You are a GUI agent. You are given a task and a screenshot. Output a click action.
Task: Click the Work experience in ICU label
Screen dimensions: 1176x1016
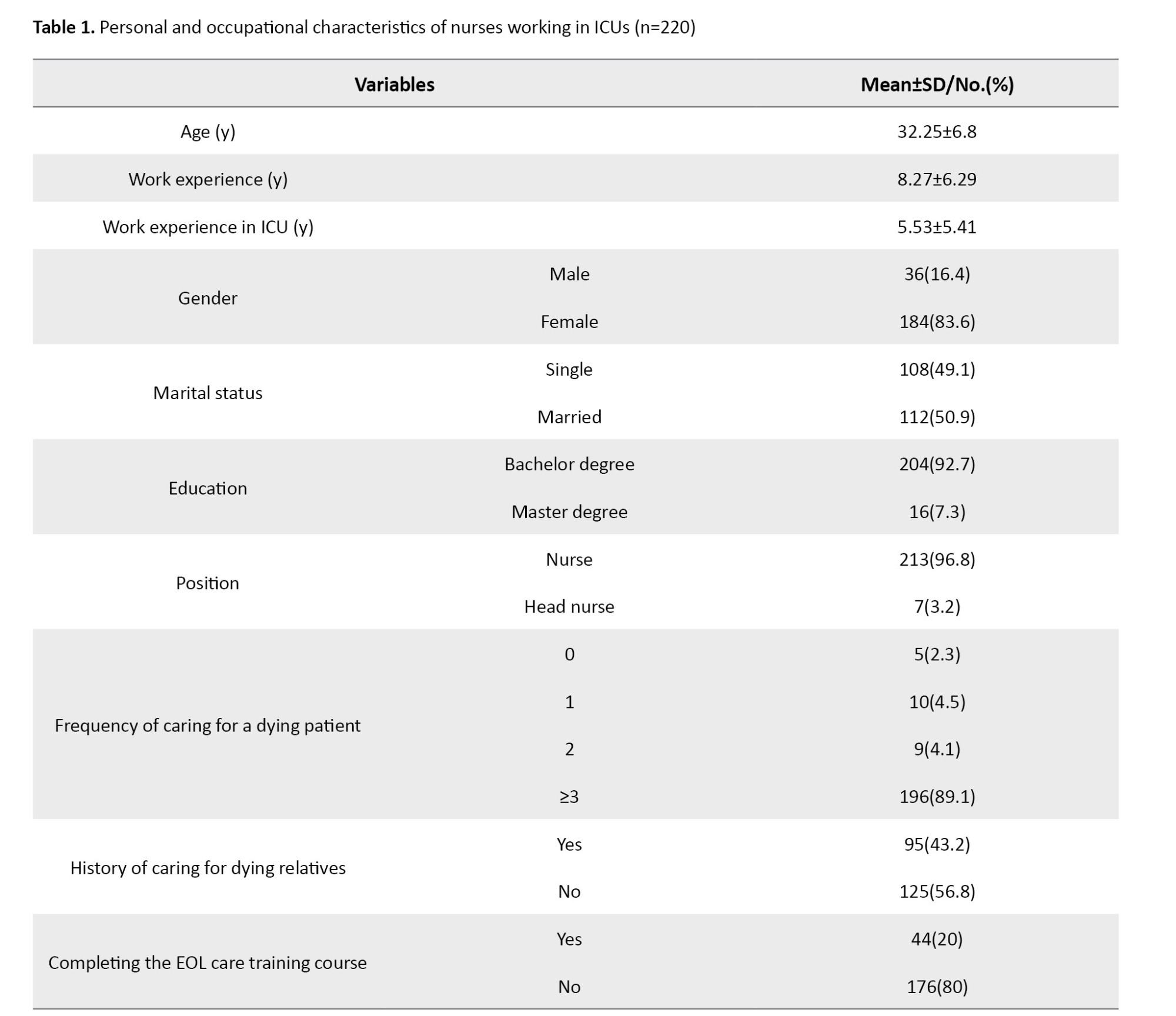208,227
